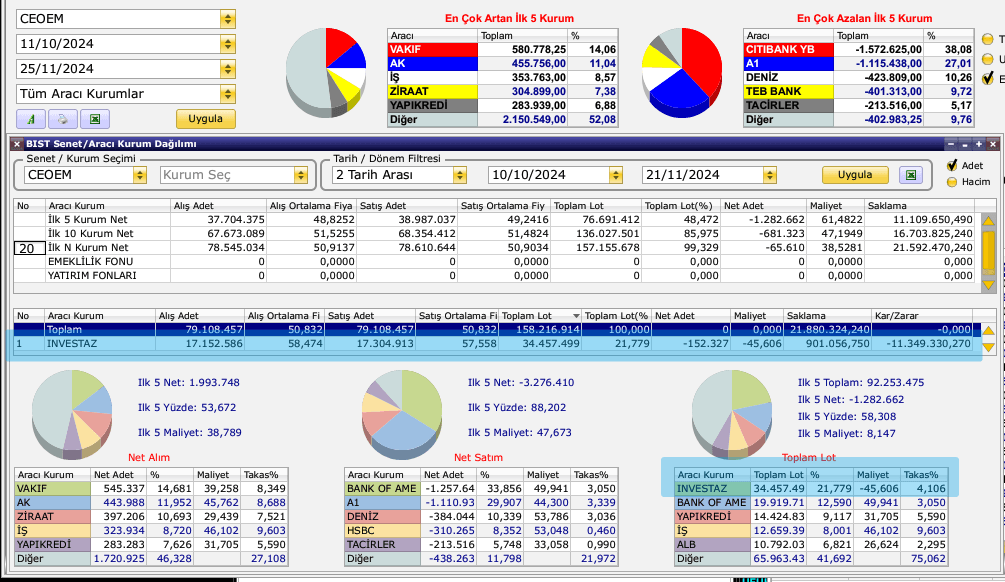Open the 21/11/2024 date dropdown
The image size is (1005, 582).
click(770, 175)
